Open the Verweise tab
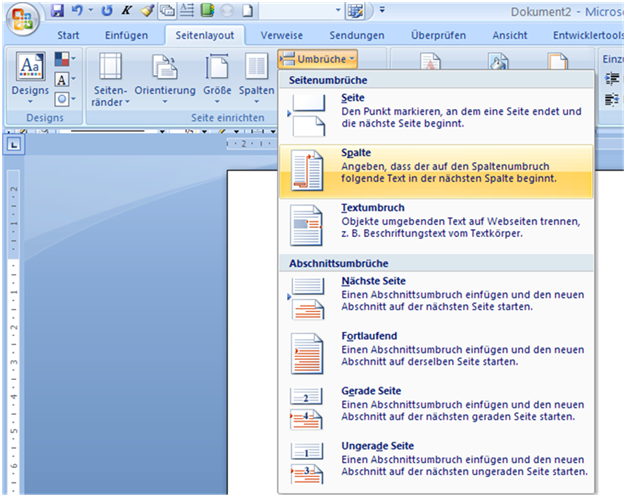The width and height of the screenshot is (625, 496). tap(281, 35)
